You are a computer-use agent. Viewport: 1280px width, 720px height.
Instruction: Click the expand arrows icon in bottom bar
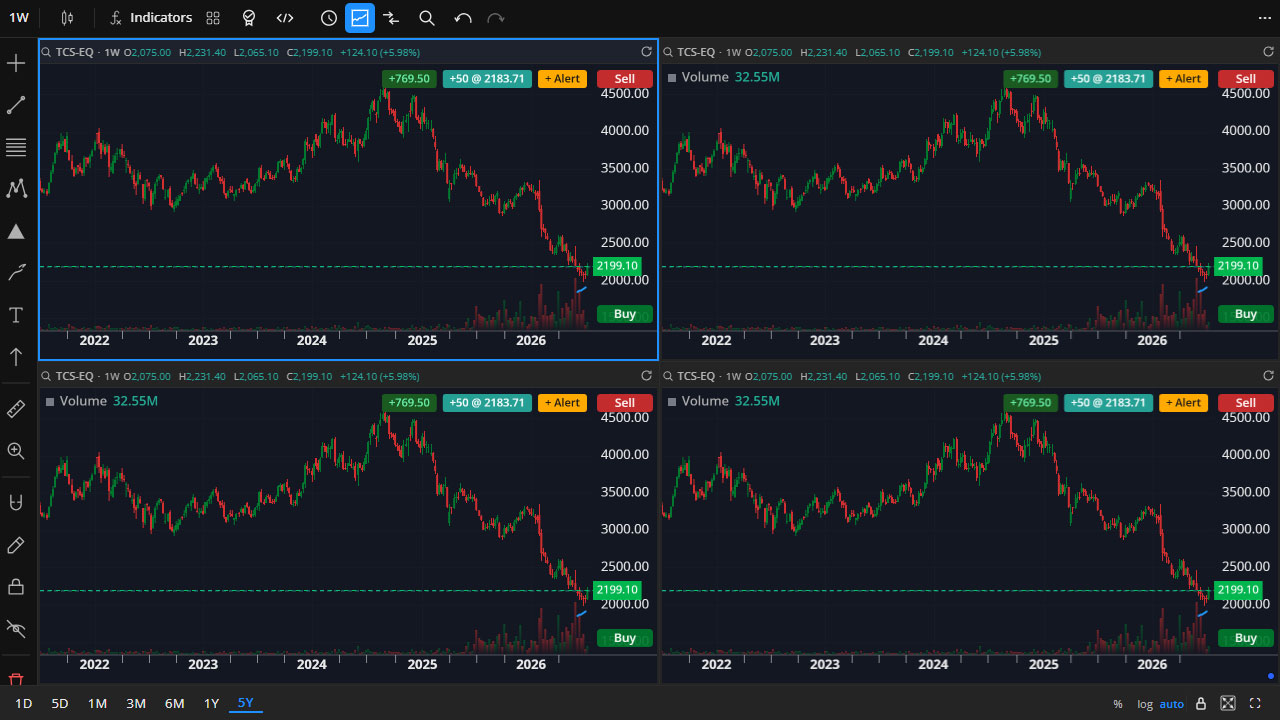[x=1228, y=703]
